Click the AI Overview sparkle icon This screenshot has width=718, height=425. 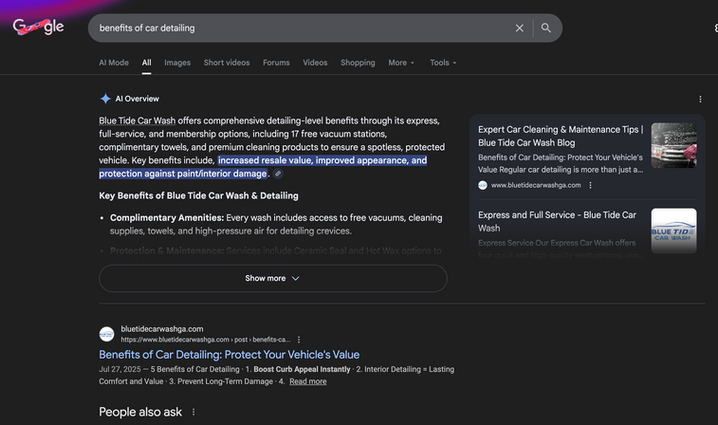pos(105,98)
